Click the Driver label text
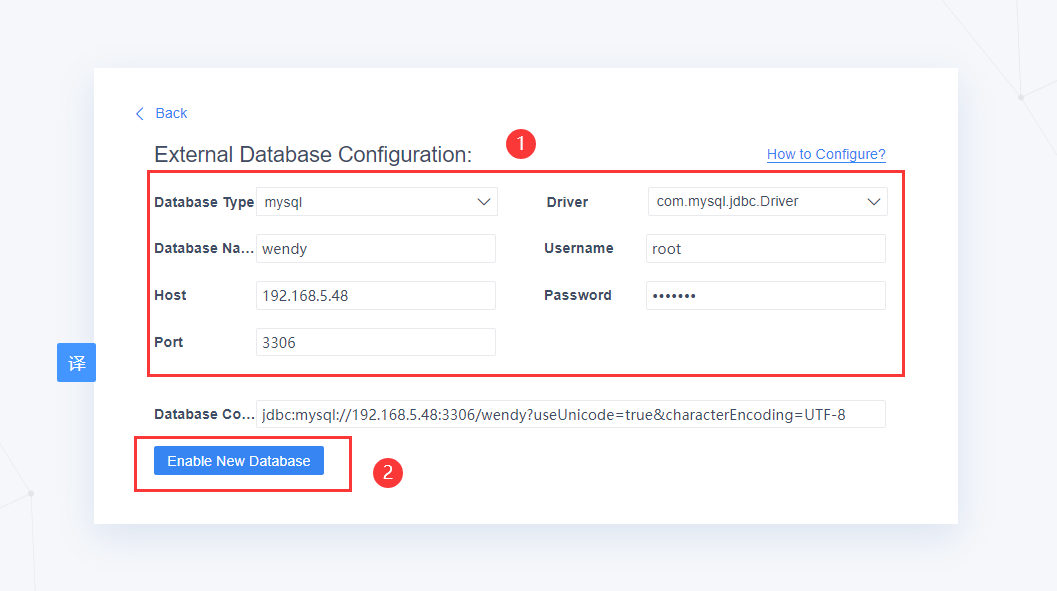The image size is (1057, 591). (x=567, y=202)
